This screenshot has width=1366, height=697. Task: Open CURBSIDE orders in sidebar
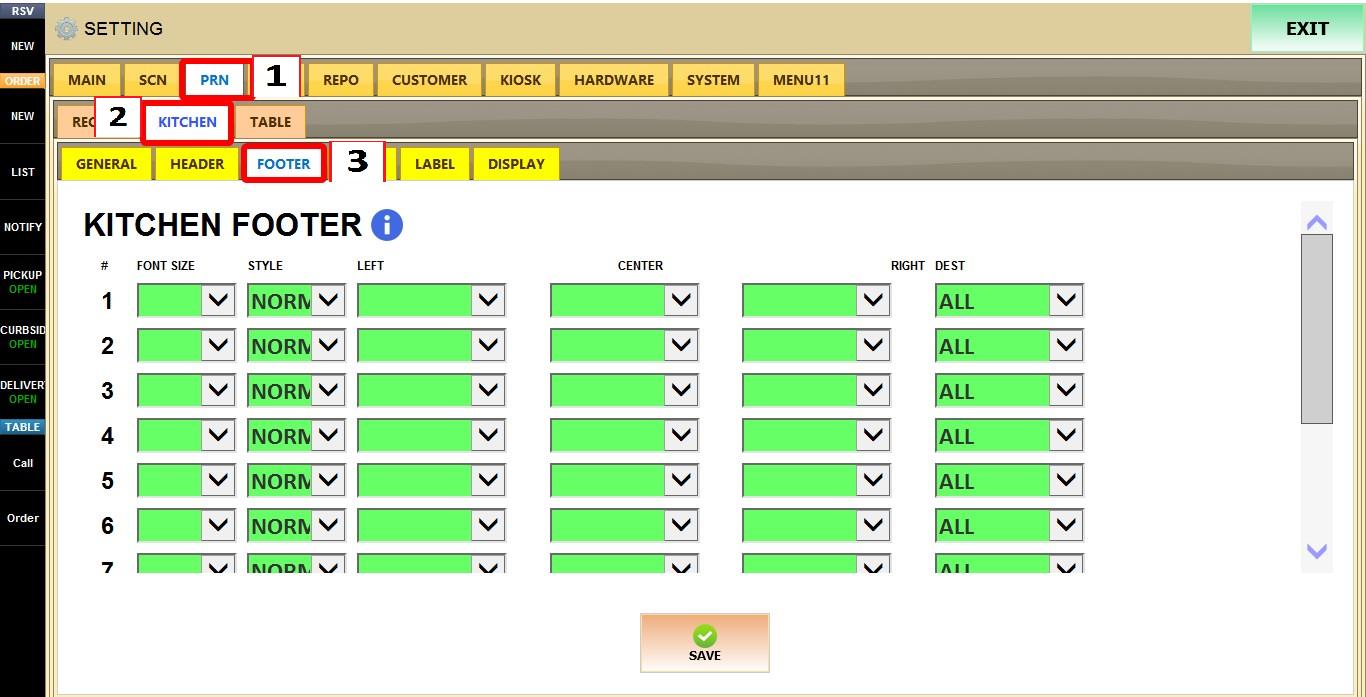(x=22, y=337)
